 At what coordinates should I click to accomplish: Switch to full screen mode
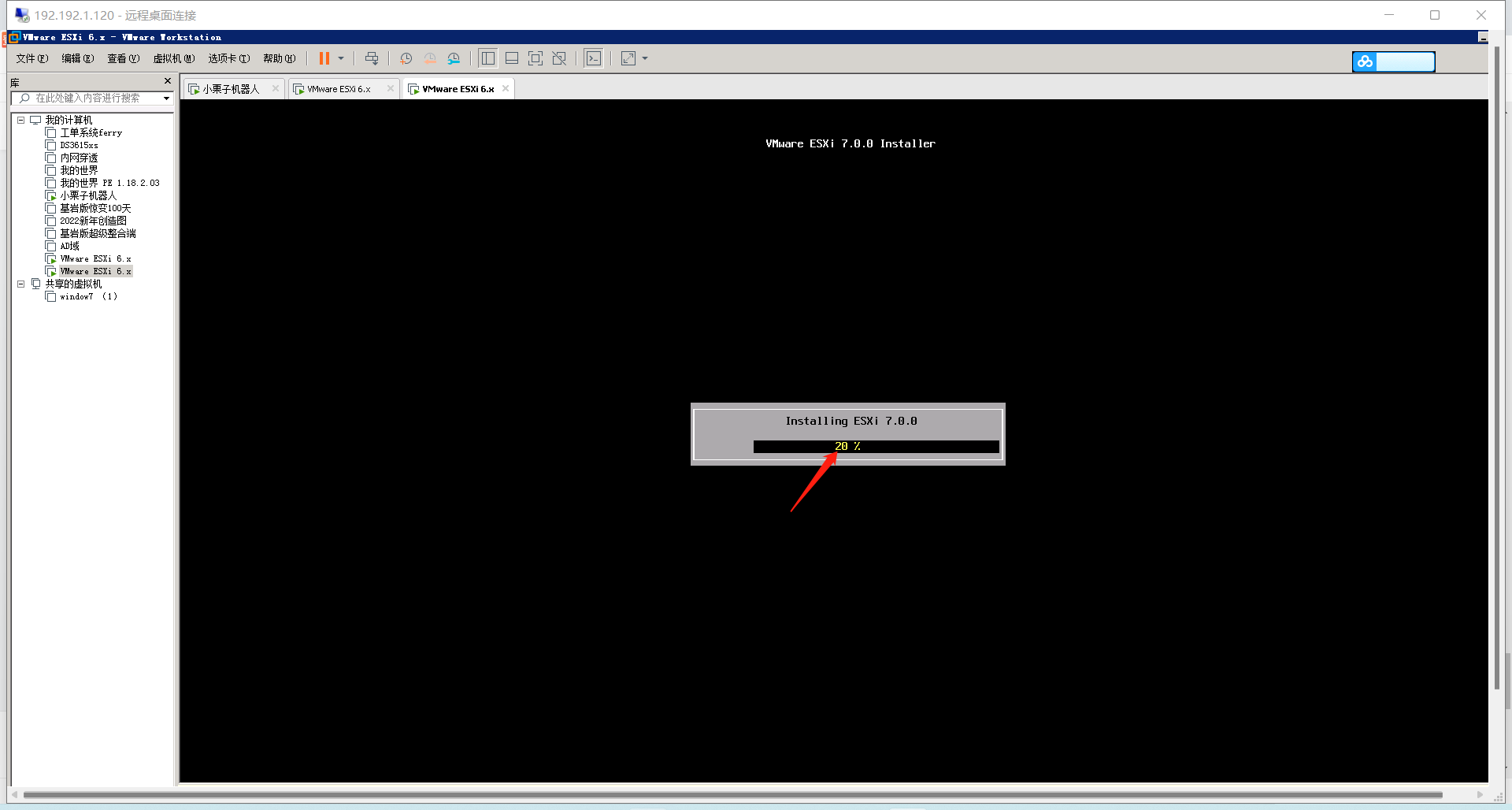click(x=535, y=58)
